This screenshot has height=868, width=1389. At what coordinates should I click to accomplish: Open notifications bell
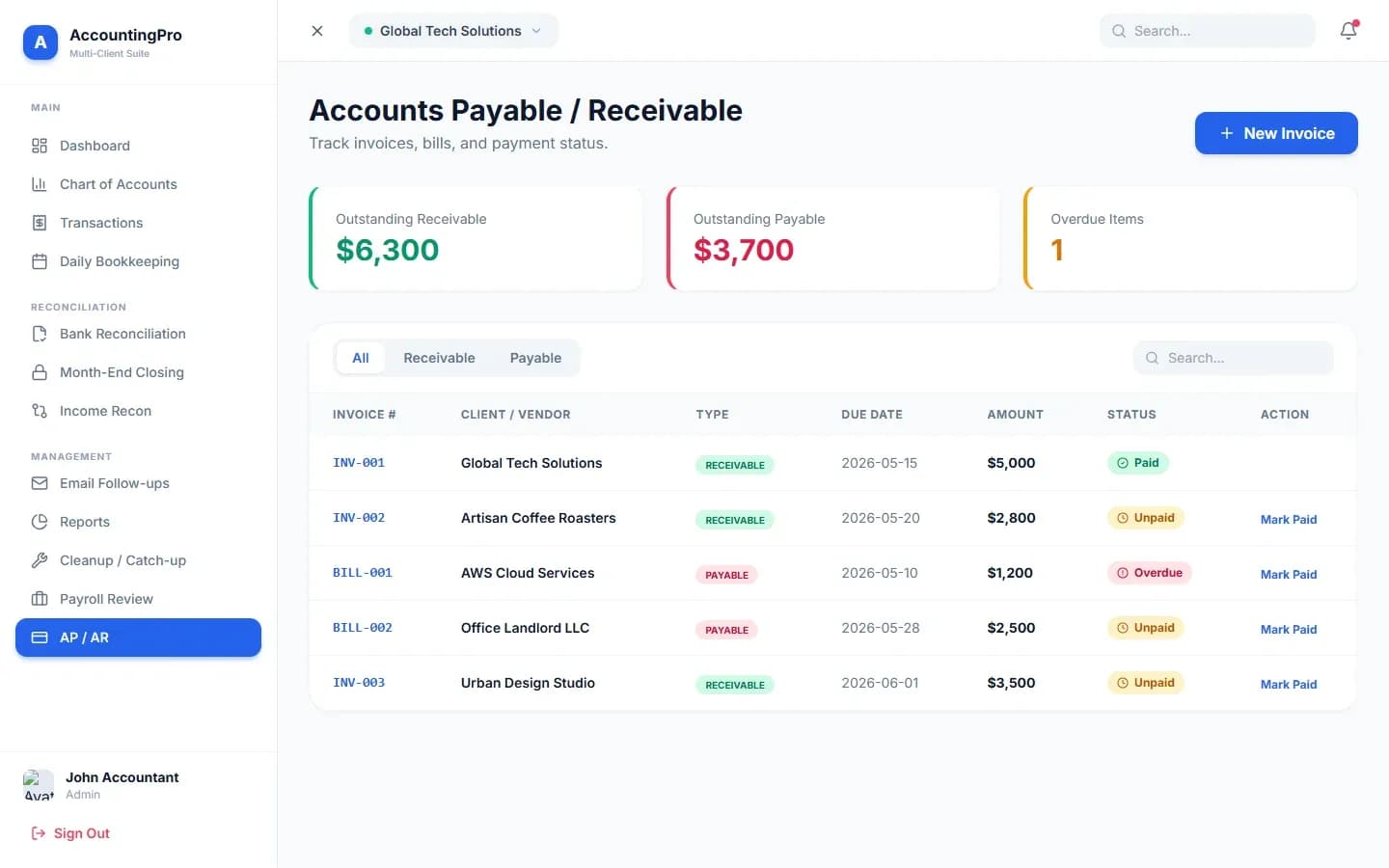point(1348,31)
